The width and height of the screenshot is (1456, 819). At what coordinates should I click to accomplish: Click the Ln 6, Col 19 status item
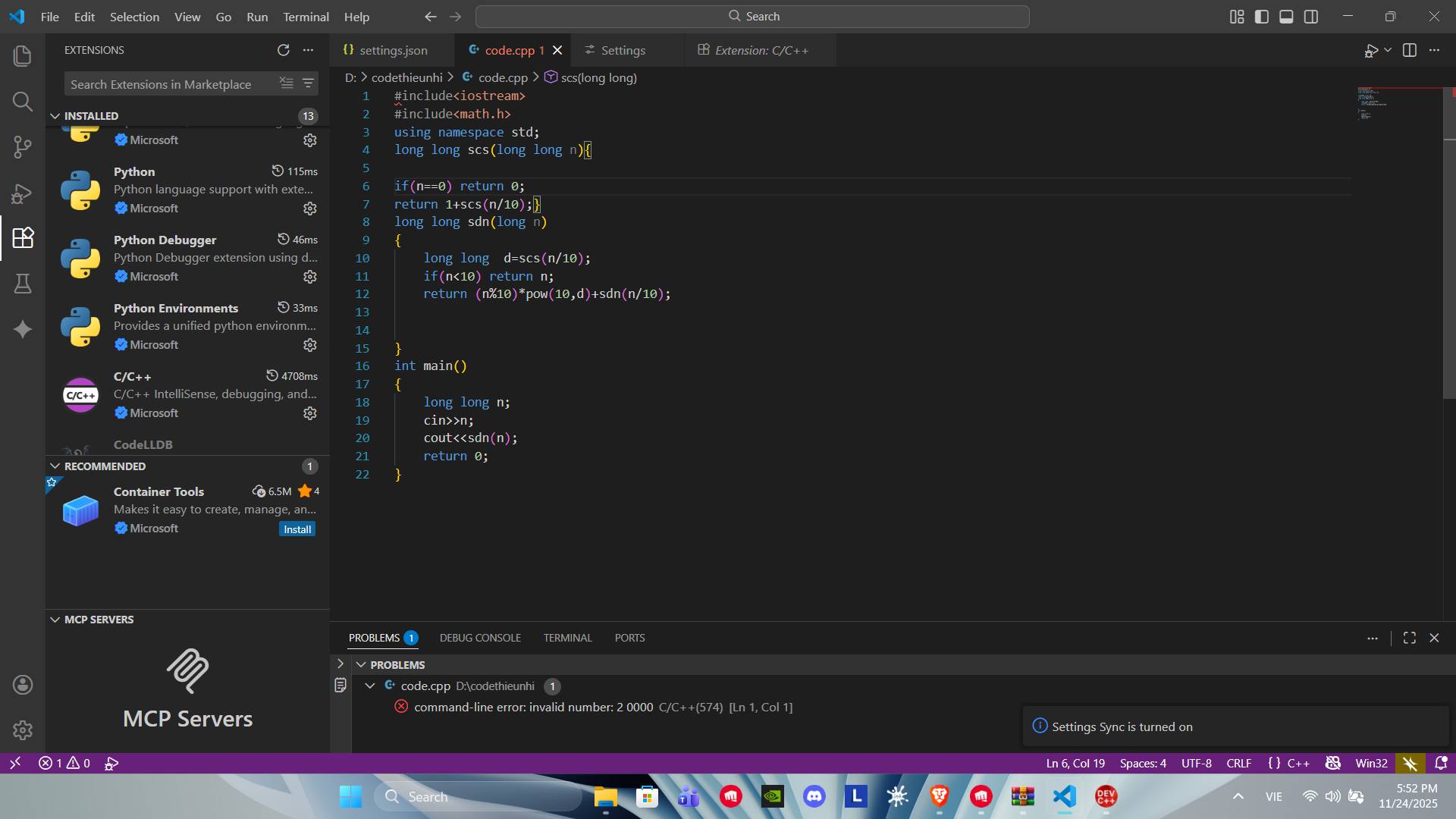(1075, 763)
